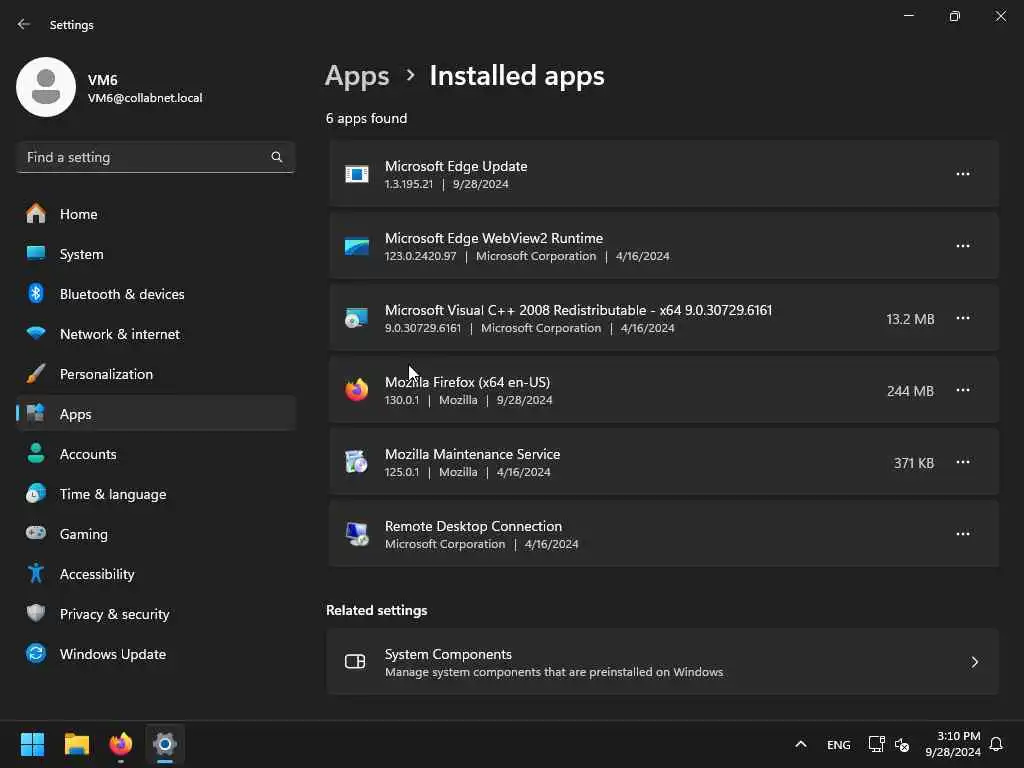Go back using the arrow icon

tap(24, 24)
